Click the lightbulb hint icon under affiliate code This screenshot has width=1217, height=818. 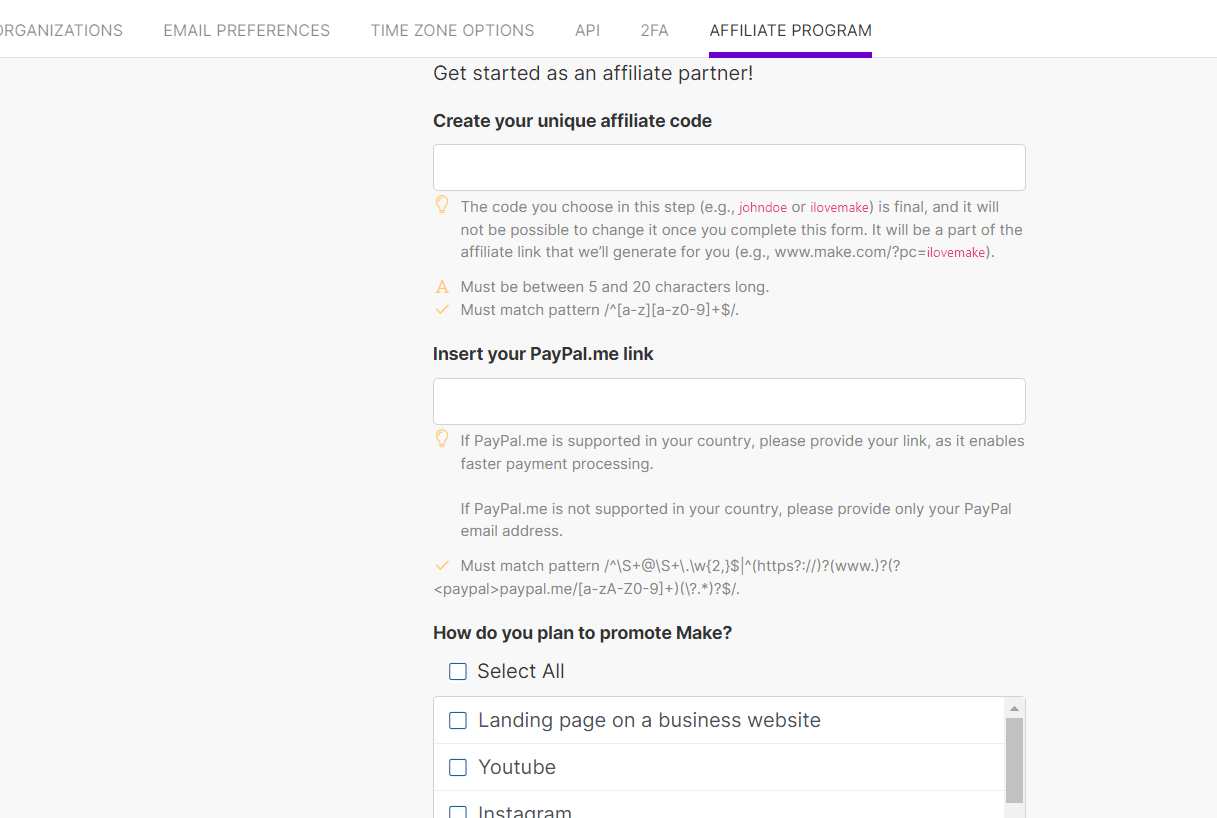click(441, 205)
